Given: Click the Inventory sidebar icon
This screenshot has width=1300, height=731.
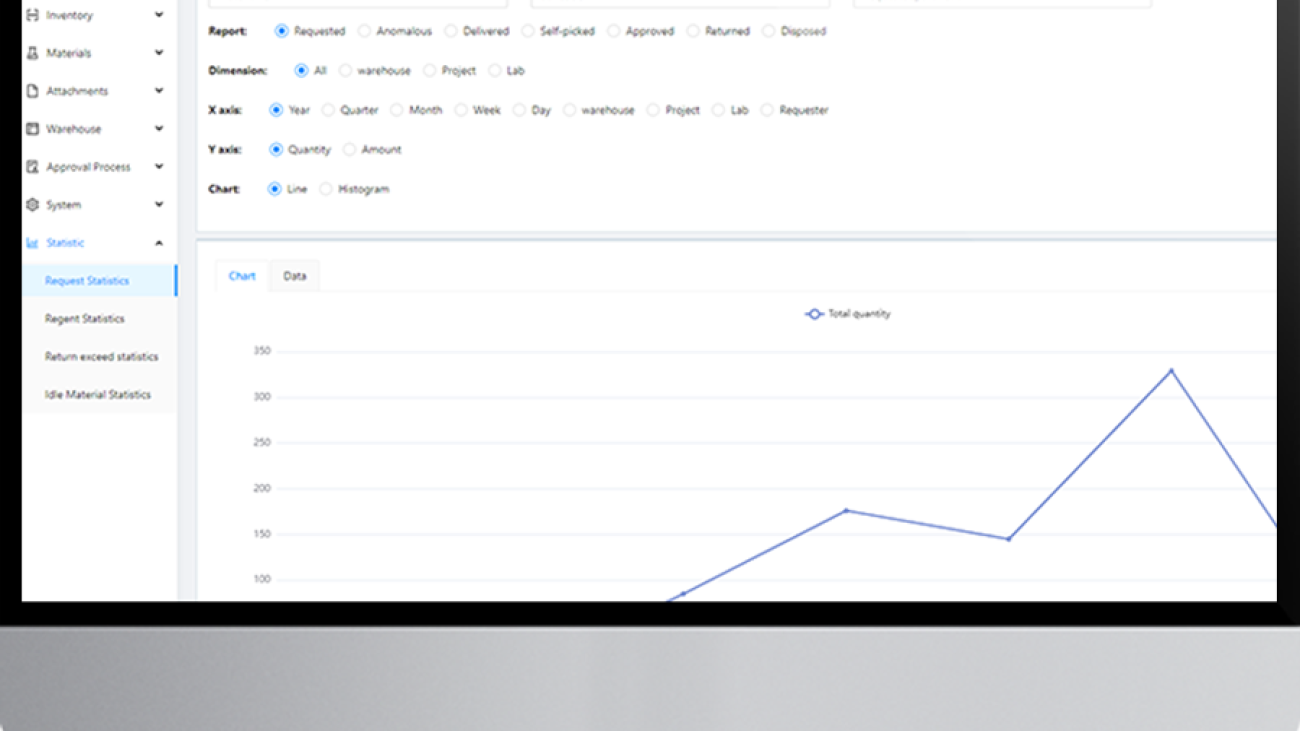Looking at the screenshot, I should (32, 15).
